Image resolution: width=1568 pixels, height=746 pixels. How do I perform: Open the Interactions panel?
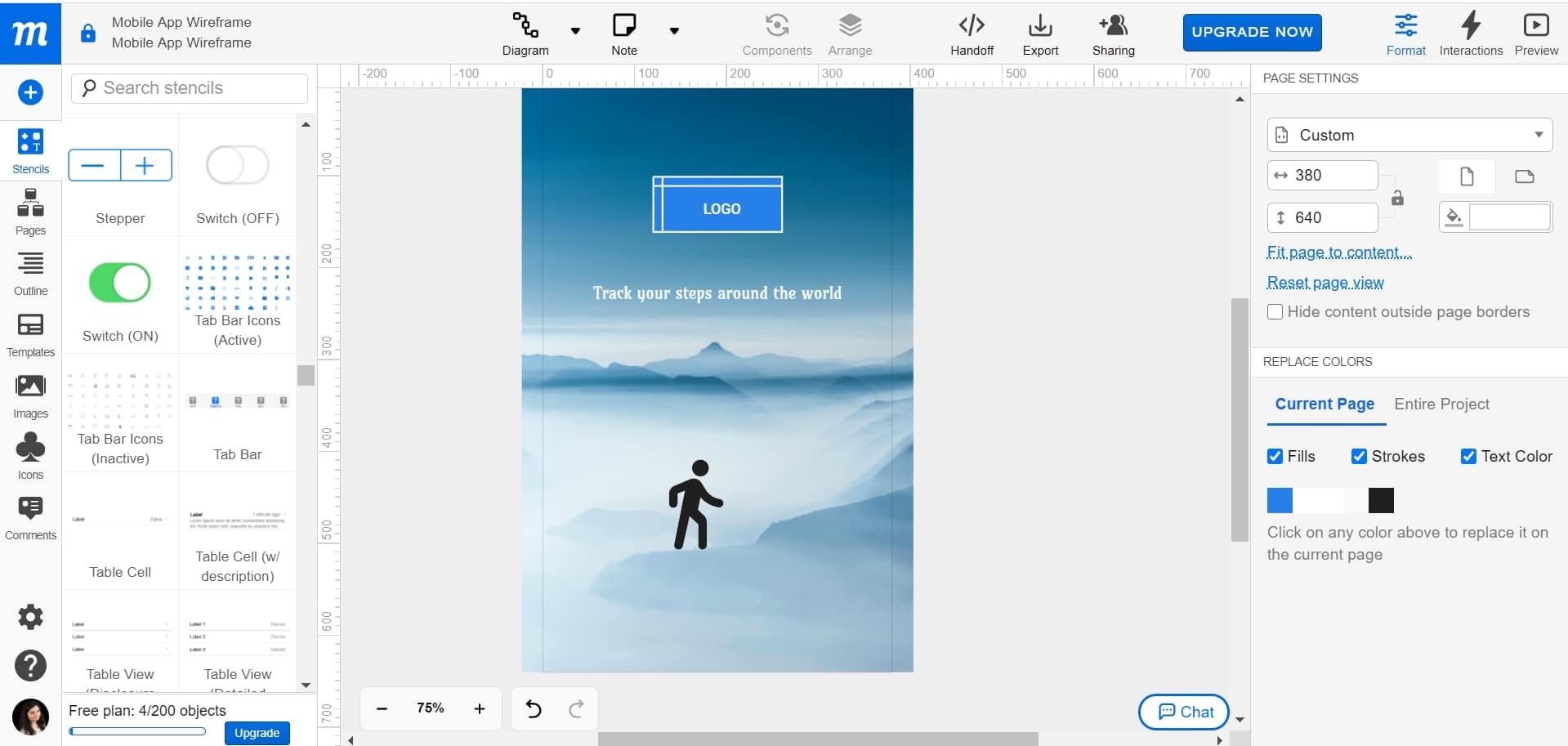(x=1470, y=33)
